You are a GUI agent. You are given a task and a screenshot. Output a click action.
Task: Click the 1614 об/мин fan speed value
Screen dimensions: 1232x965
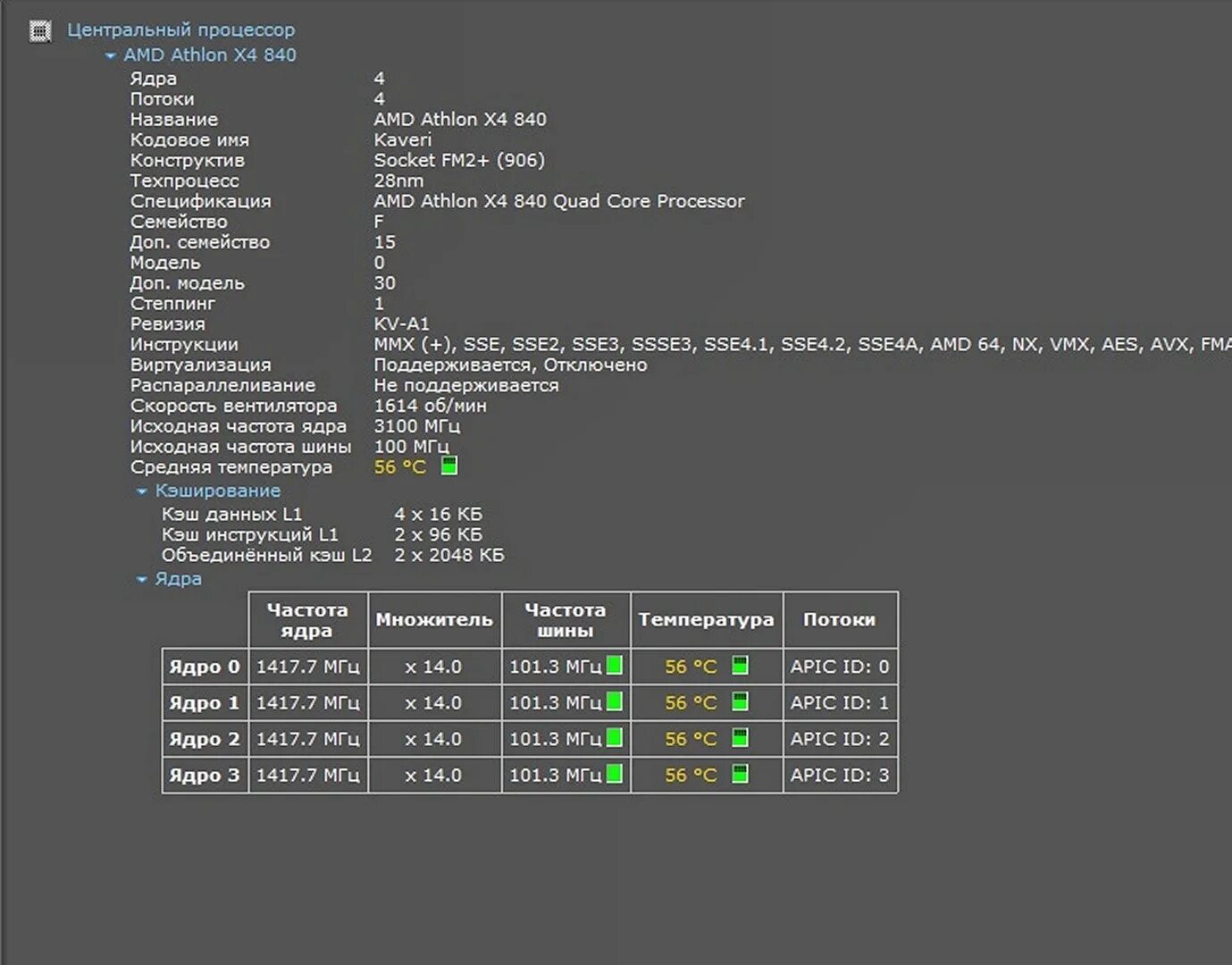click(430, 406)
